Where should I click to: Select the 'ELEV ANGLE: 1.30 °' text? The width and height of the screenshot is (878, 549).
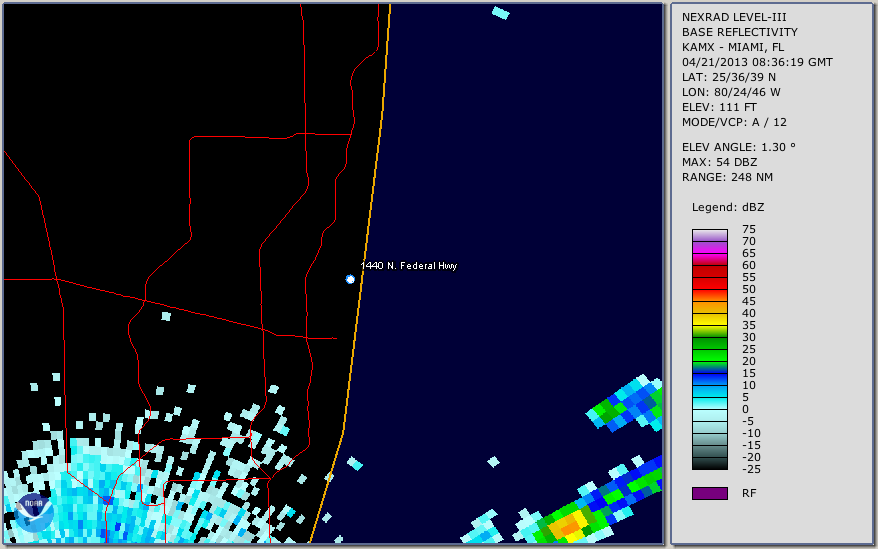(738, 147)
